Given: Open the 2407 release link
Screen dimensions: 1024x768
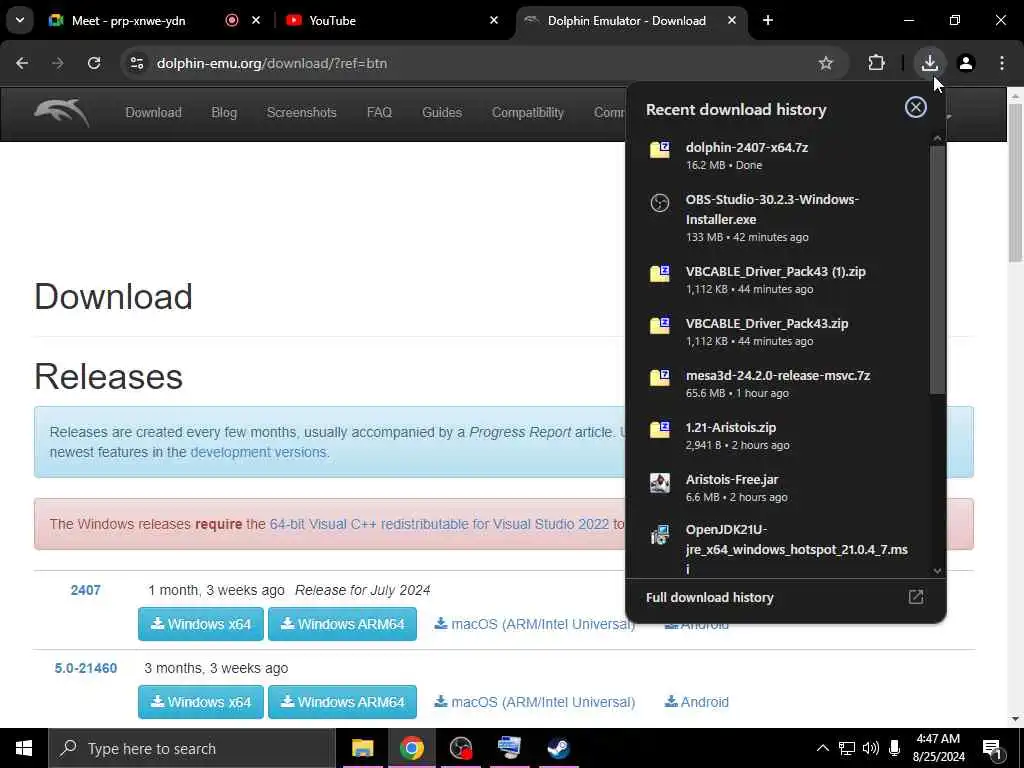Looking at the screenshot, I should pos(86,590).
